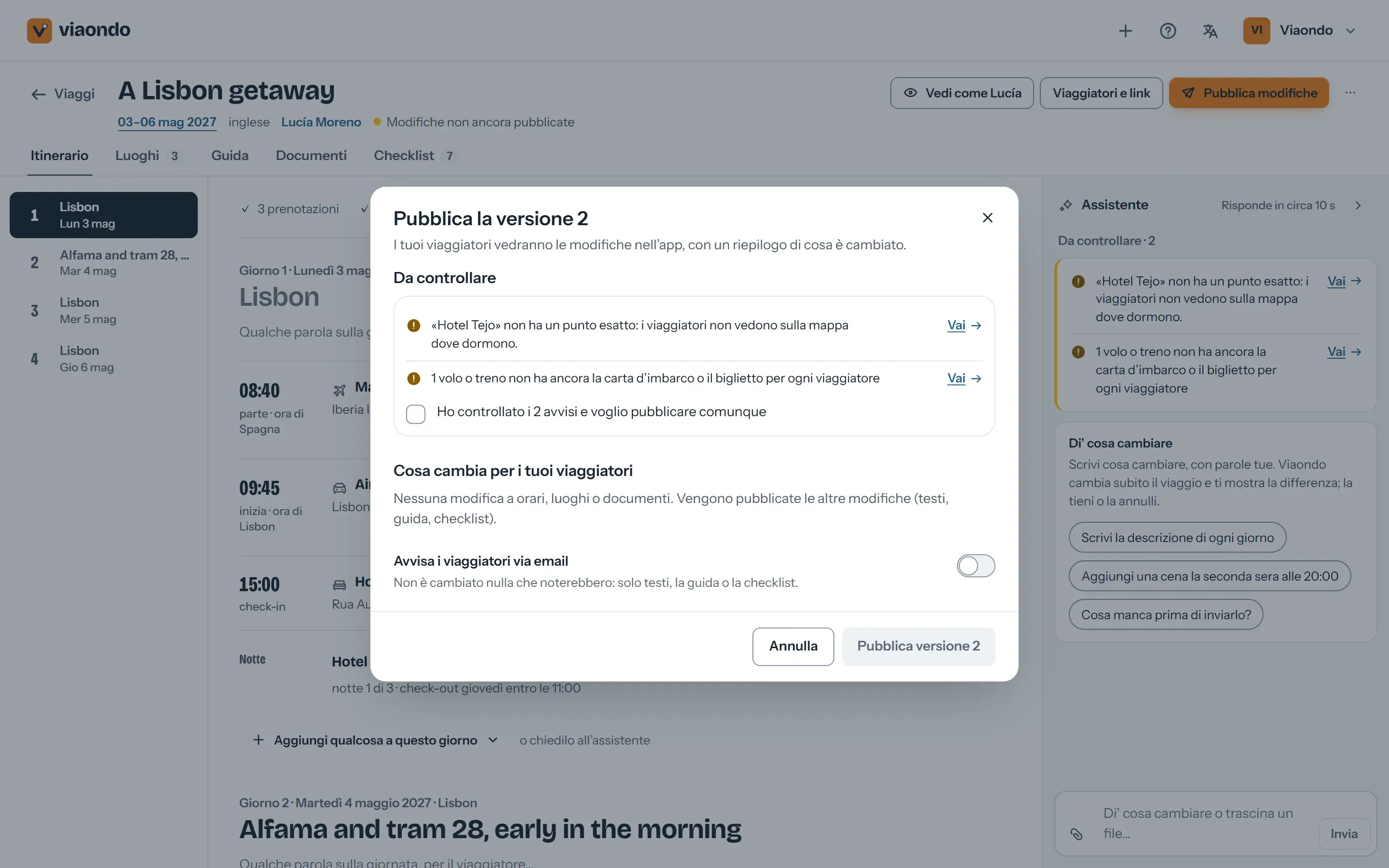Open the help question mark icon
This screenshot has height=868, width=1389.
(1168, 30)
